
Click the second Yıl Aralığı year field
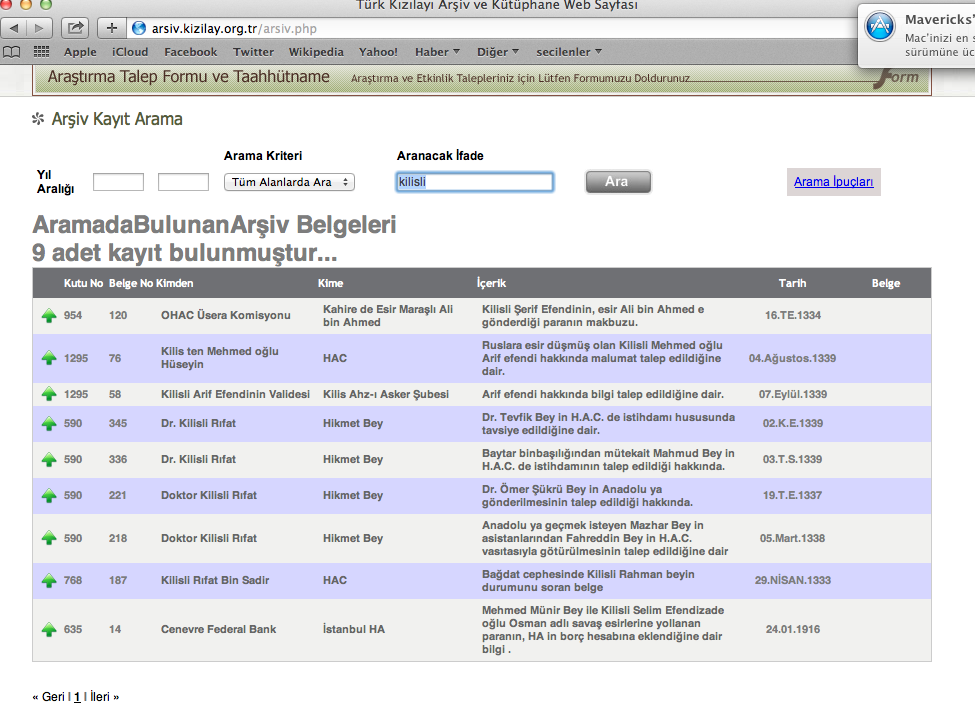183,182
